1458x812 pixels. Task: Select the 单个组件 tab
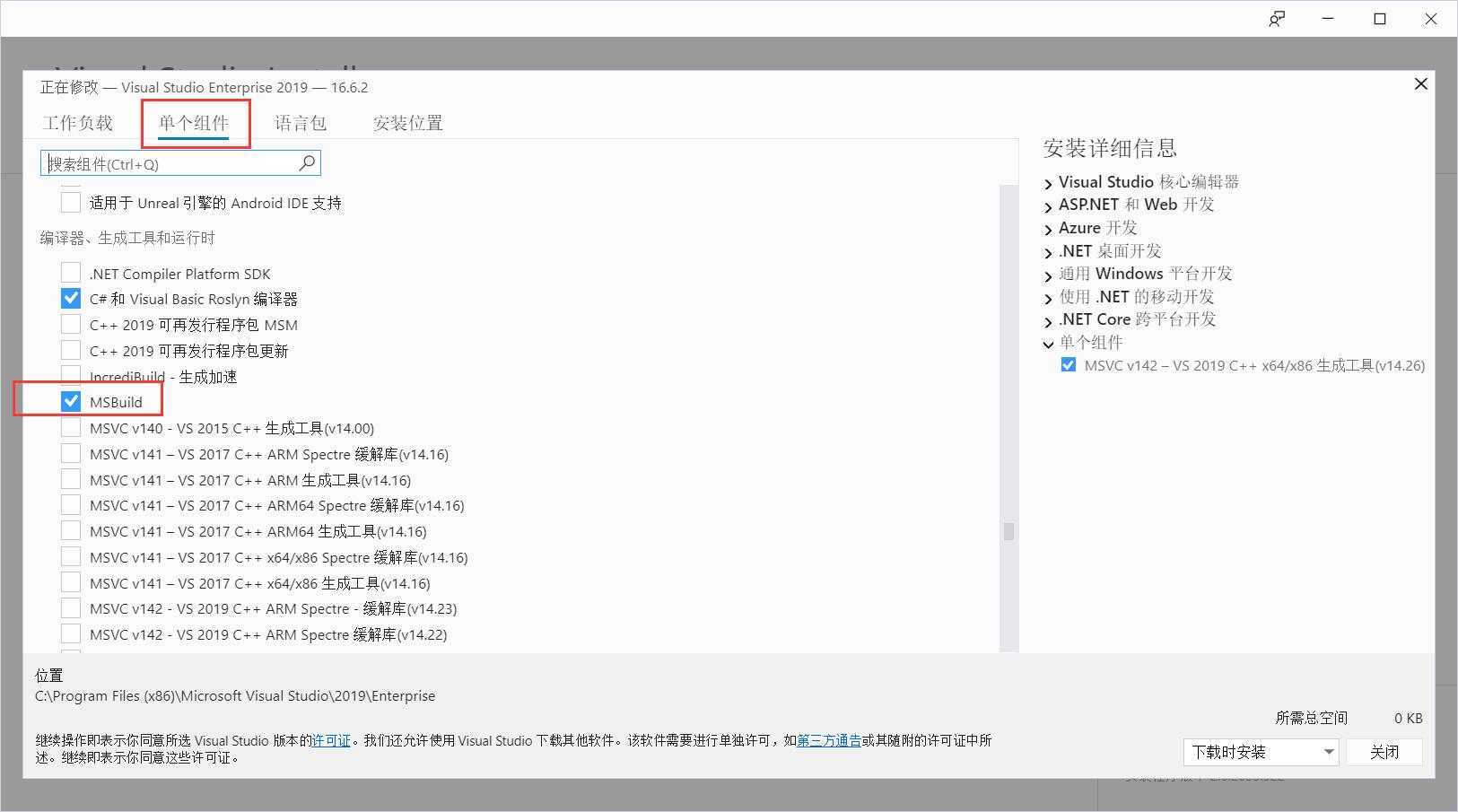coord(194,123)
